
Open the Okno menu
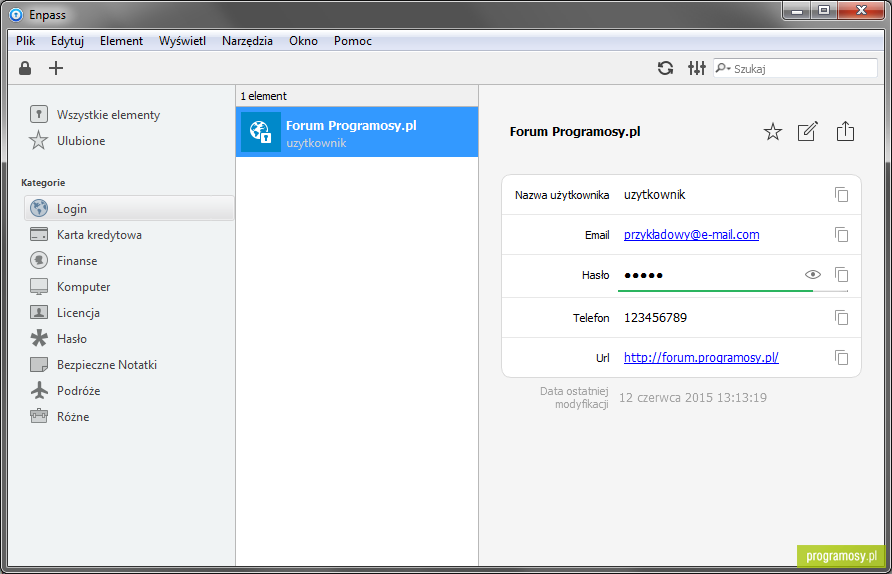tap(303, 41)
